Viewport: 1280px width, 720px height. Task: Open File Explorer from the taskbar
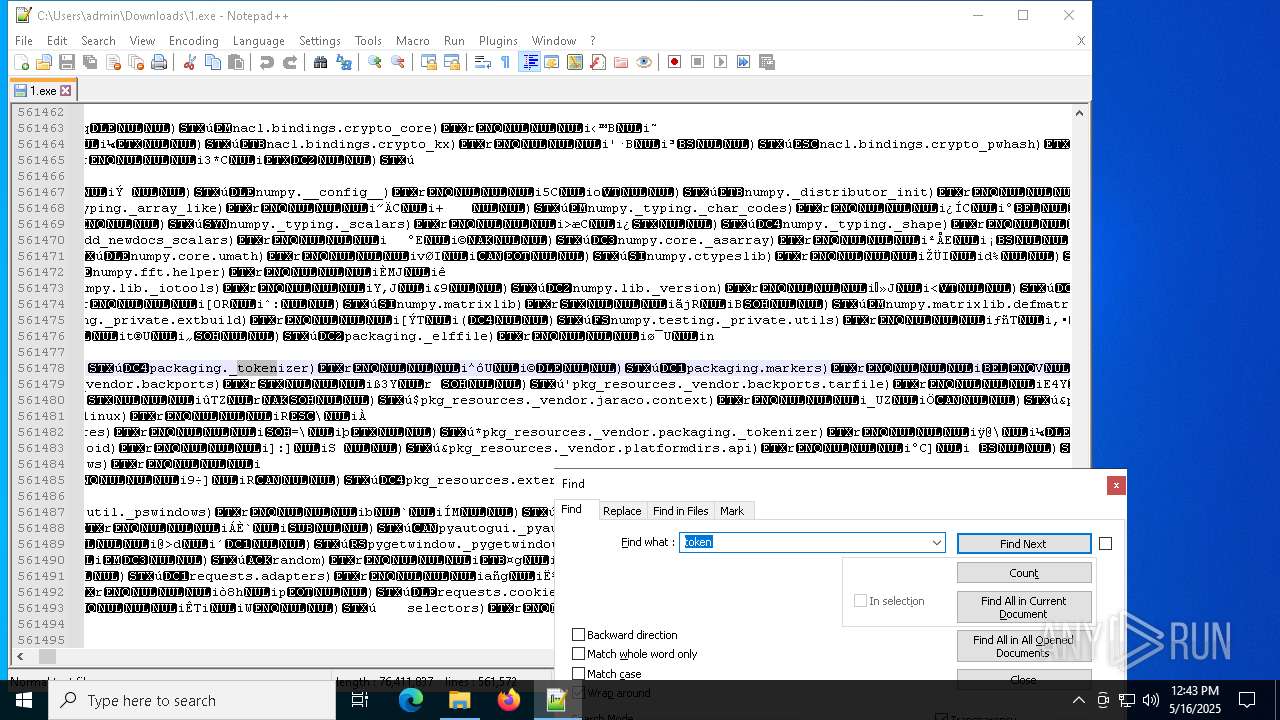(x=460, y=700)
